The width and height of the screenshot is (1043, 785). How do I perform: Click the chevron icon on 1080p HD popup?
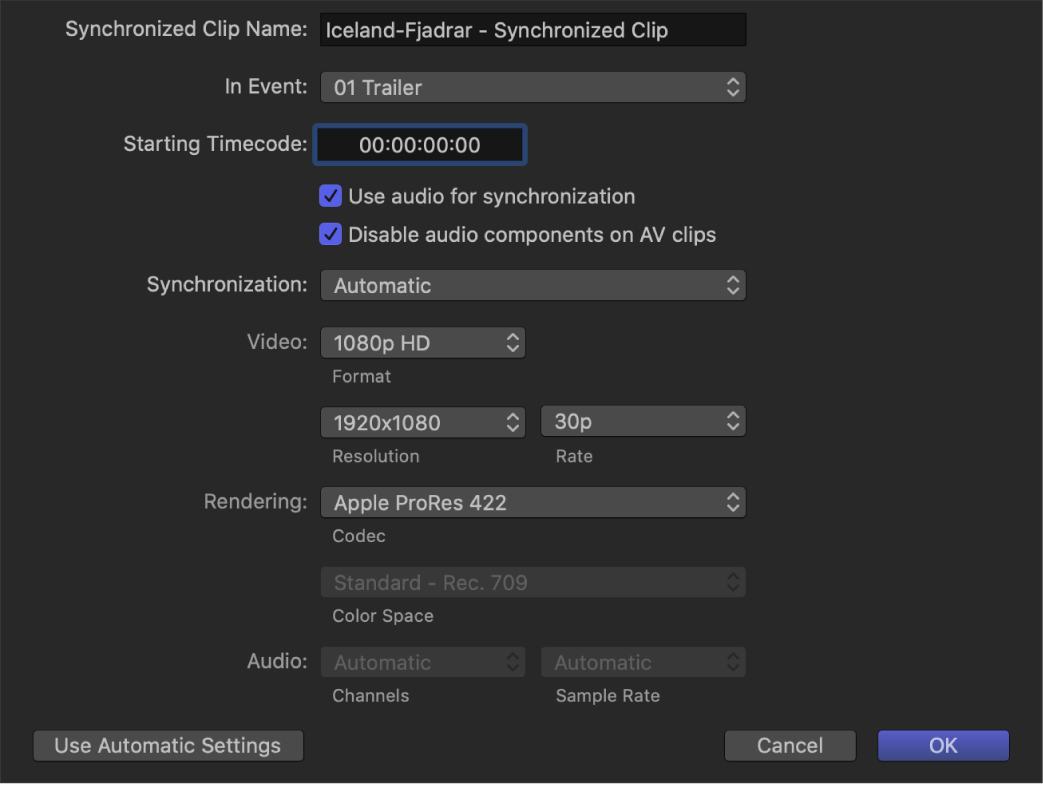pos(511,342)
